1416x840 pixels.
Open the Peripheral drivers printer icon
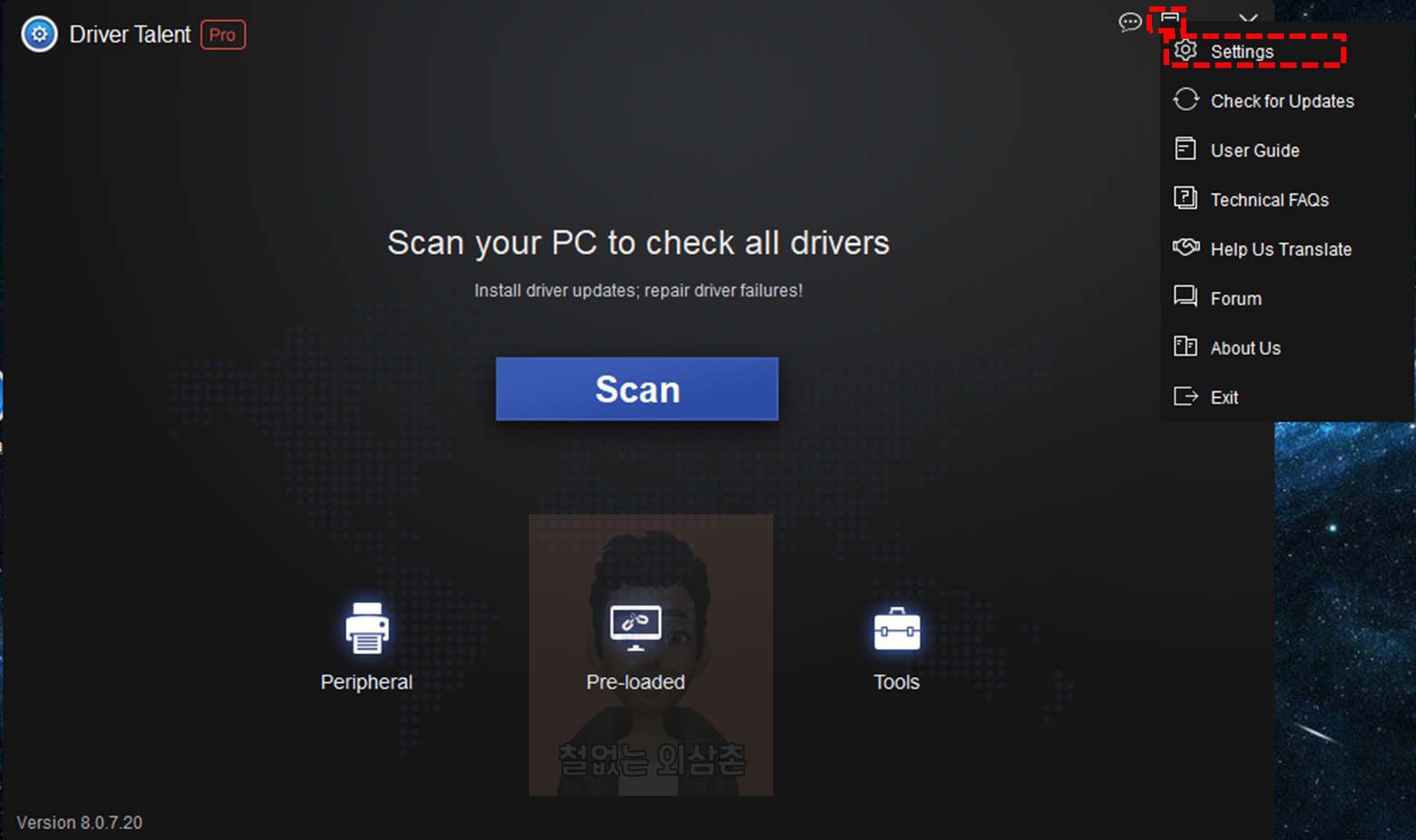367,628
